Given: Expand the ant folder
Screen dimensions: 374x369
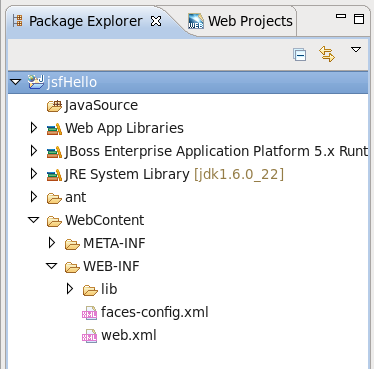Looking at the screenshot, I should 34,197.
